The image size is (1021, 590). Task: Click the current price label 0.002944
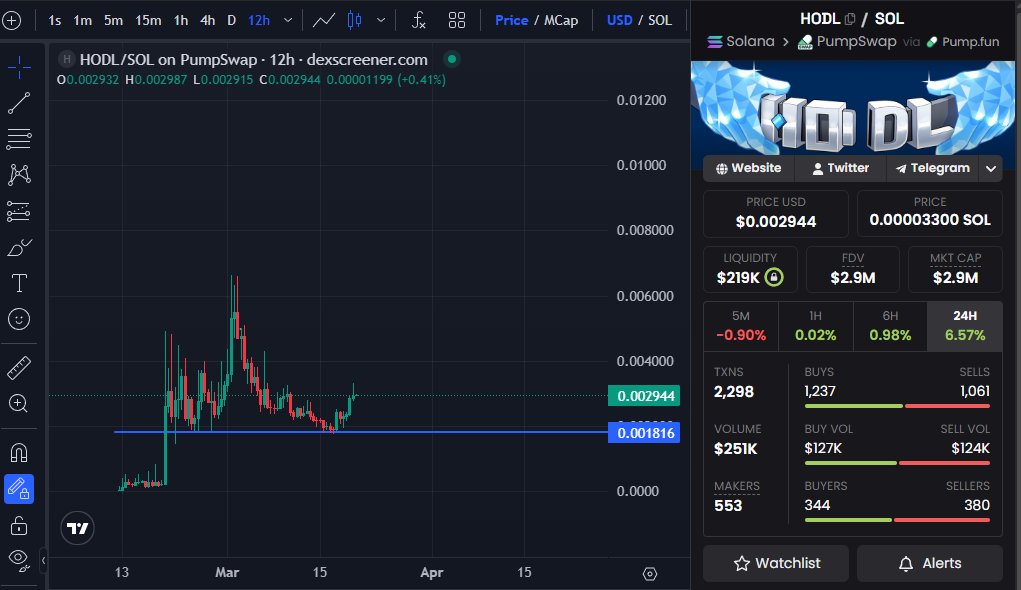tap(644, 396)
